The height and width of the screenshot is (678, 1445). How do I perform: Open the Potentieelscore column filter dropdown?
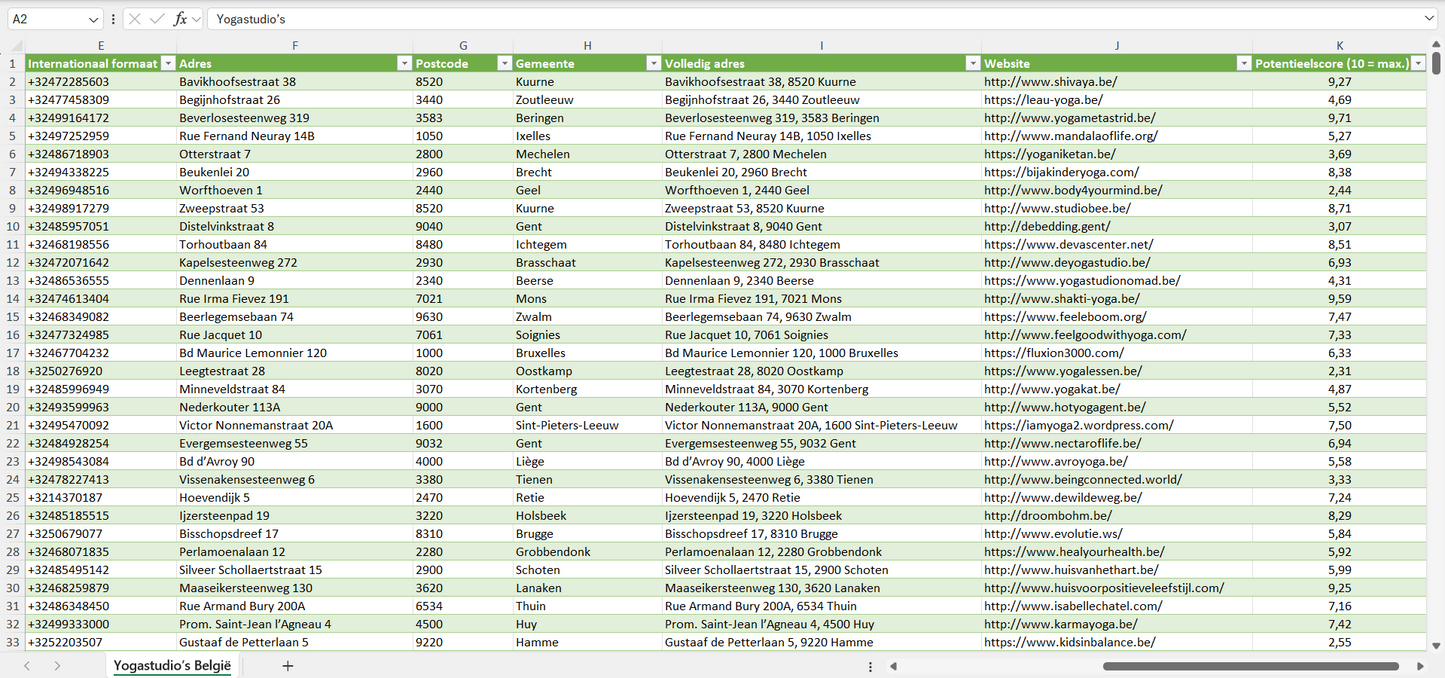click(x=1417, y=63)
